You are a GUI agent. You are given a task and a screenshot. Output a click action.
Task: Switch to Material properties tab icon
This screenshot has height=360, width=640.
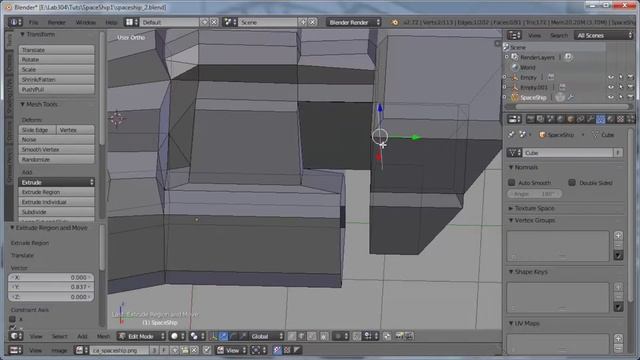coord(610,119)
